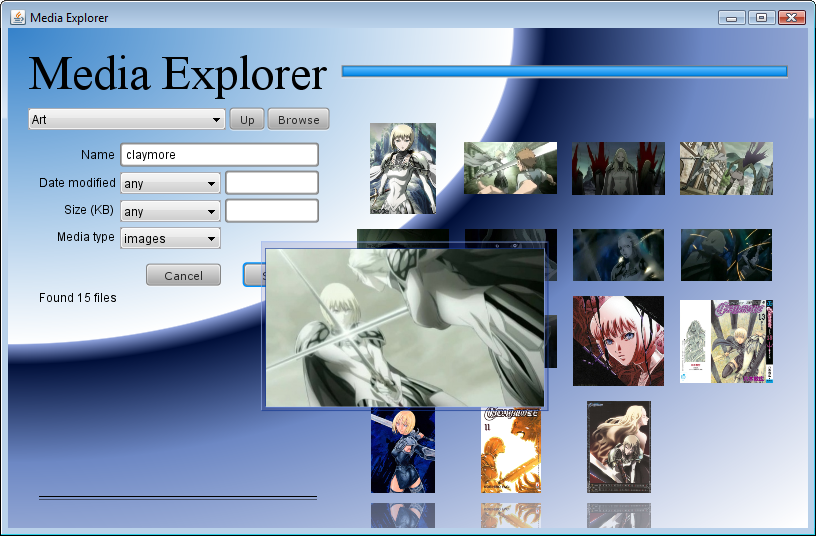The height and width of the screenshot is (536, 816).
Task: Open the armored blonde warrior portrait thumbnail
Action: (403, 169)
